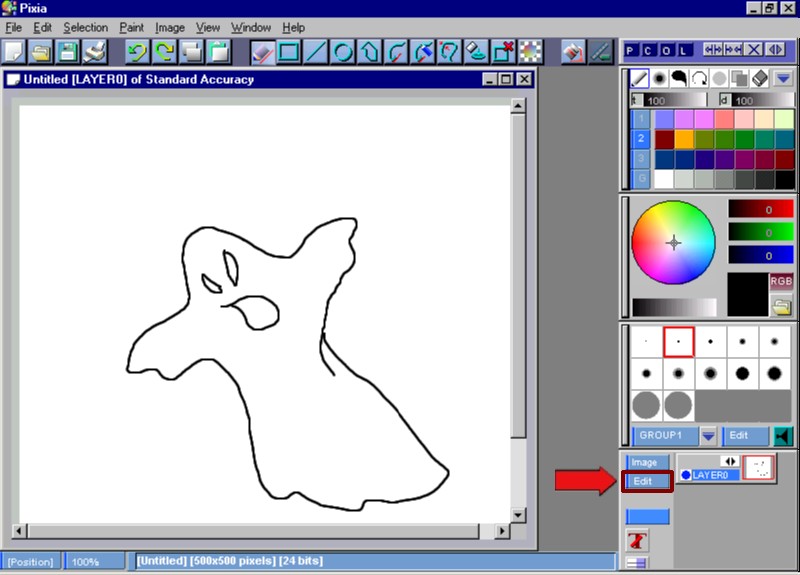
Task: Select the rectangle selection tool
Action: click(x=290, y=51)
